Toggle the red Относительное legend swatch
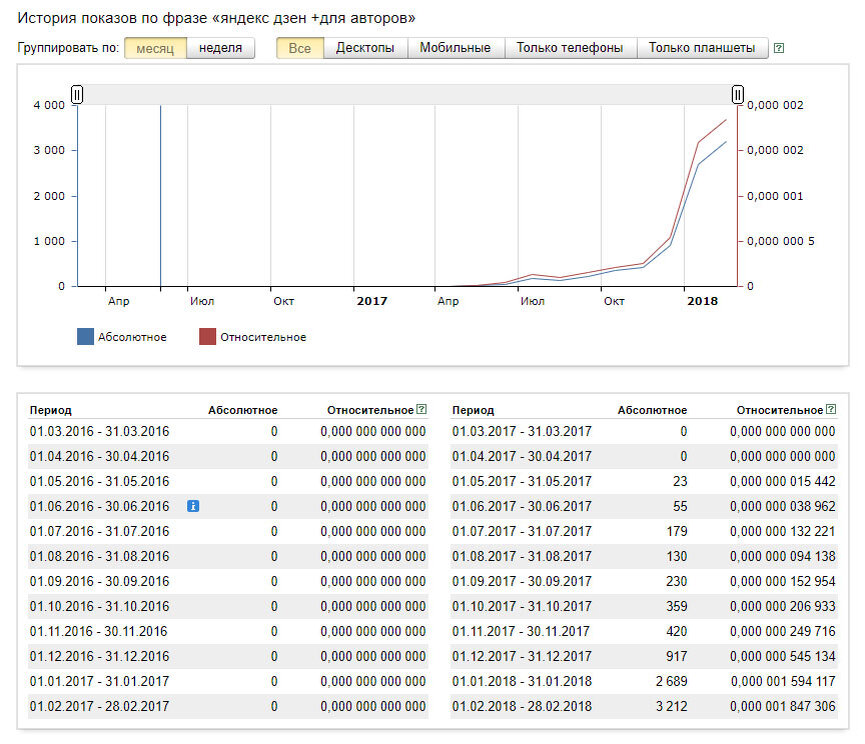This screenshot has height=744, width=865. point(207,336)
